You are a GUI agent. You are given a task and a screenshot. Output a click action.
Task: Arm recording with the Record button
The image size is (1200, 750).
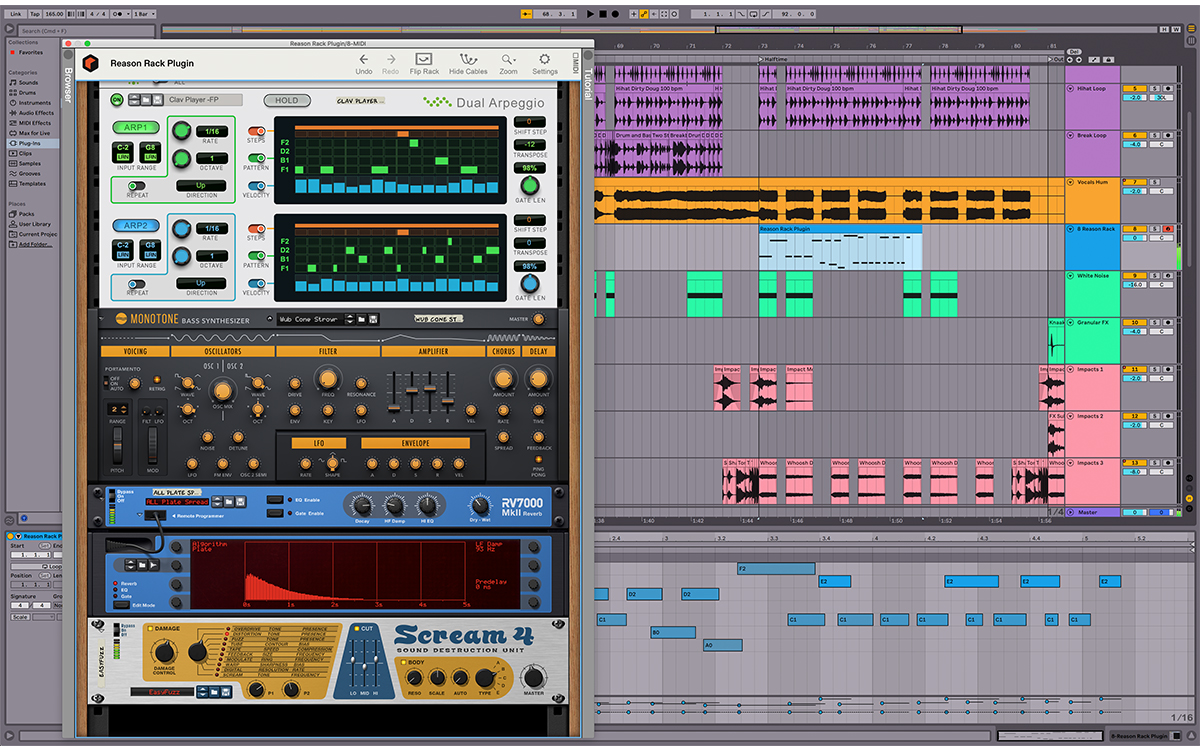tap(615, 14)
